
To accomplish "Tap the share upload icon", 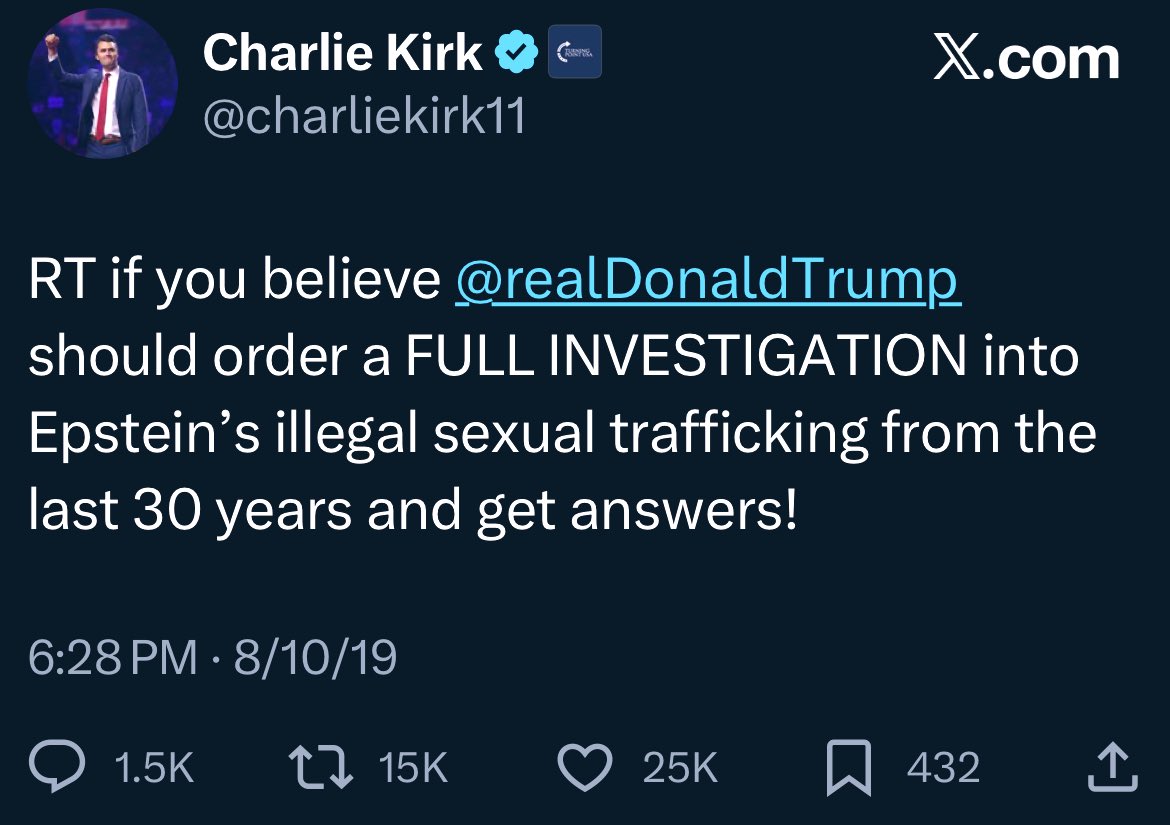I will [1113, 767].
